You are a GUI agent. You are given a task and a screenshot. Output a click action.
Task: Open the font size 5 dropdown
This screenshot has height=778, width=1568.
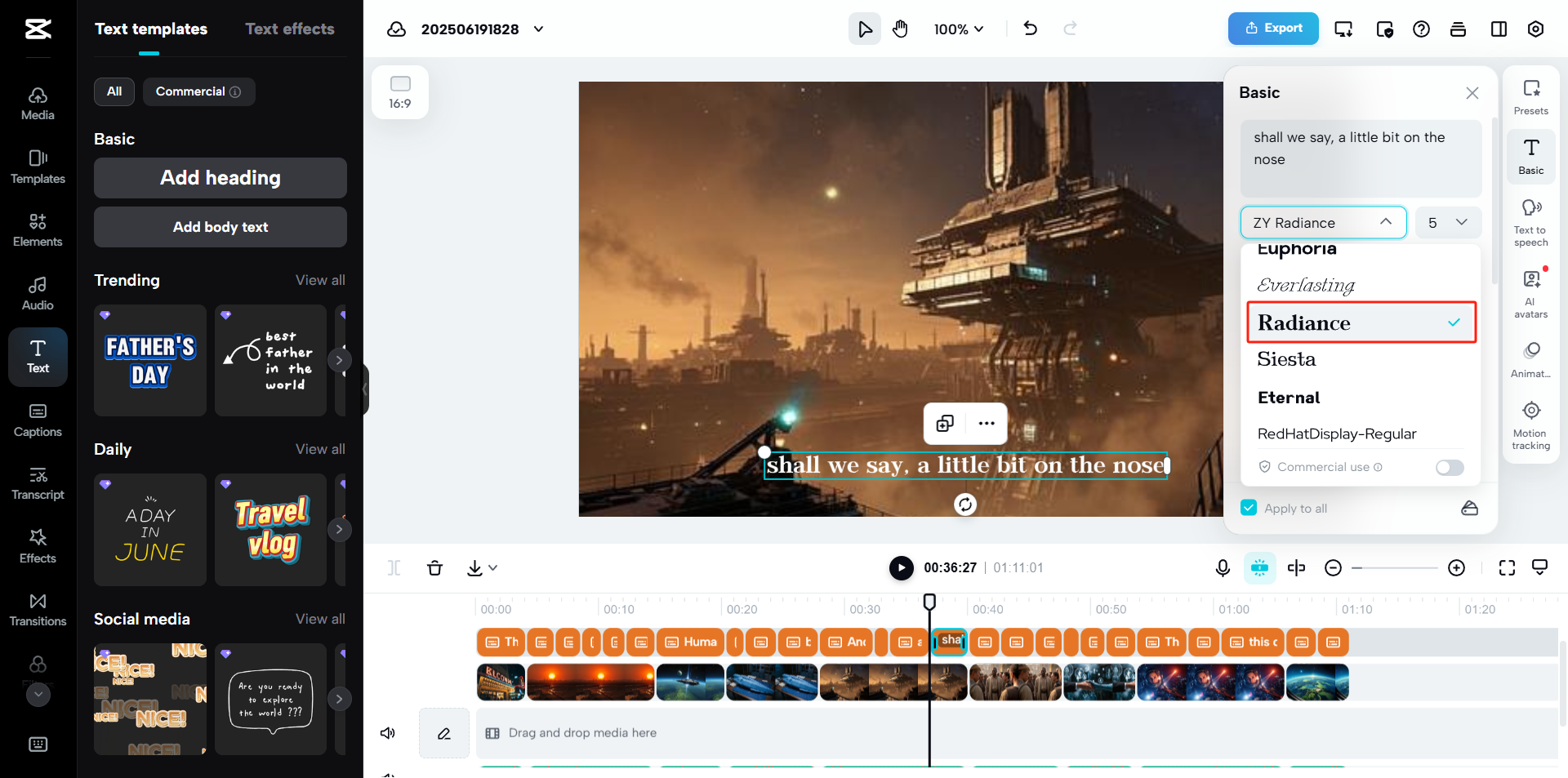click(x=1448, y=223)
